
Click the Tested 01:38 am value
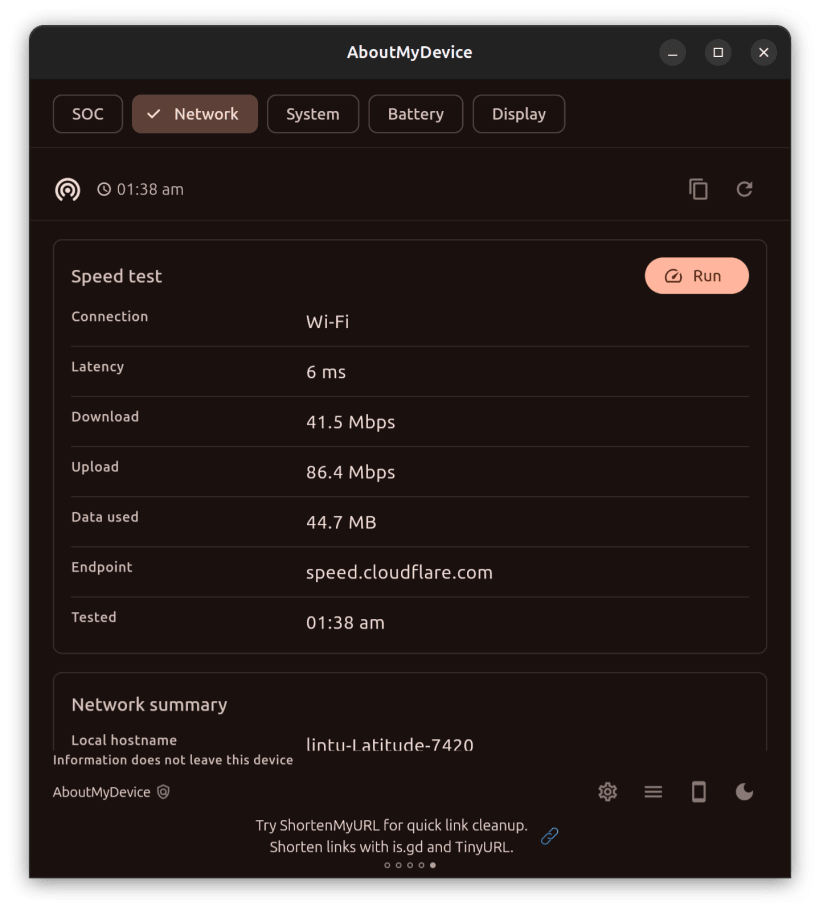345,623
